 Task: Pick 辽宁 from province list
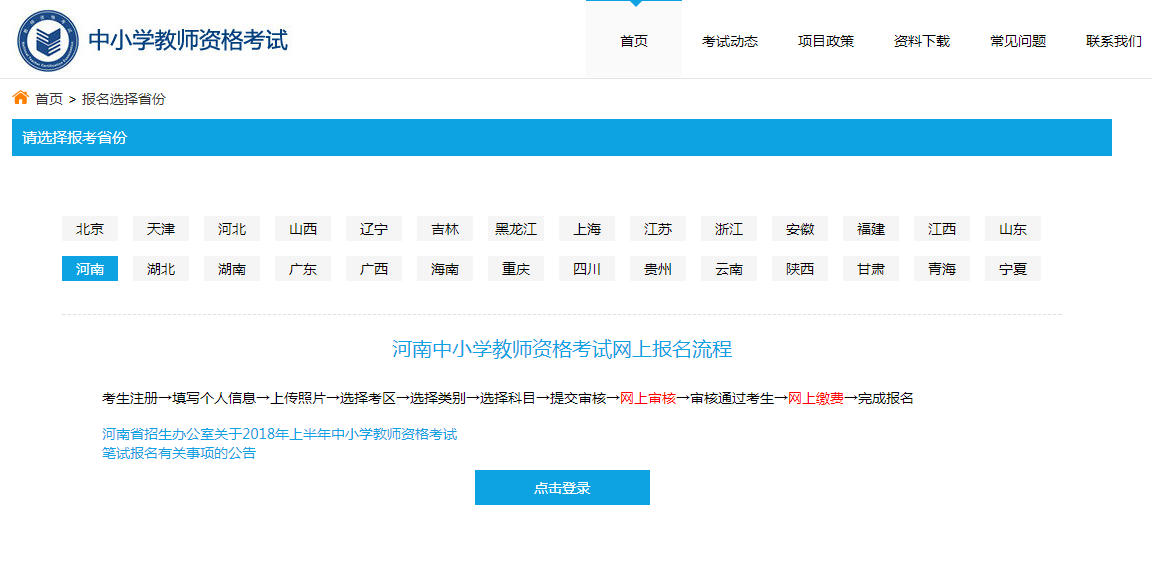click(x=374, y=229)
